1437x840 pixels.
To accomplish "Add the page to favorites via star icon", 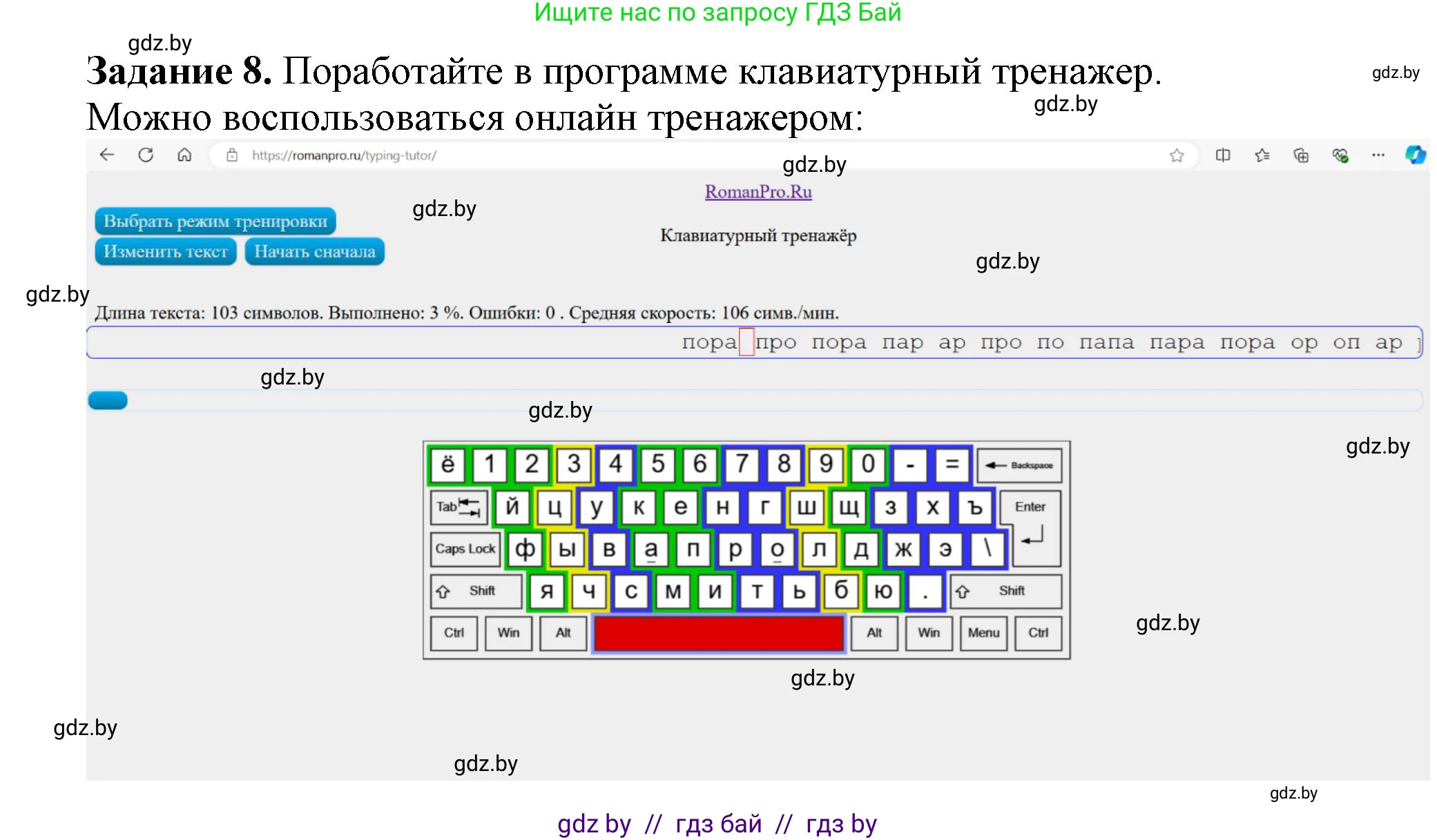I will (x=1176, y=155).
